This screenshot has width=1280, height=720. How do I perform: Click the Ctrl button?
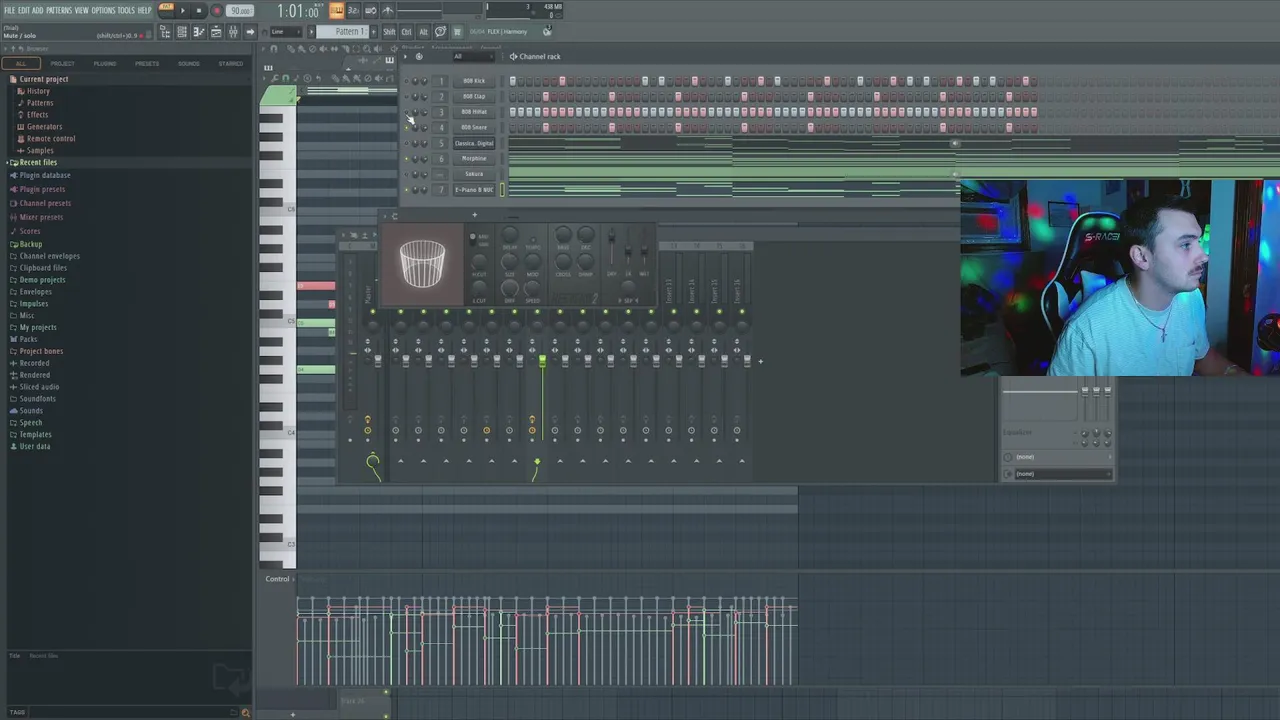406,31
